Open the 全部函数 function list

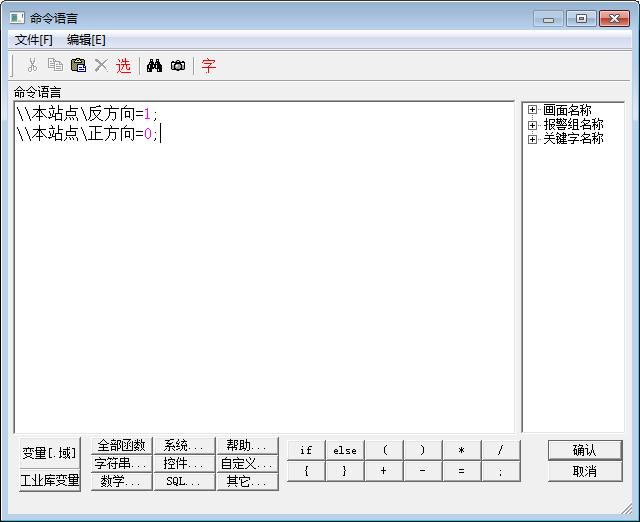click(121, 445)
